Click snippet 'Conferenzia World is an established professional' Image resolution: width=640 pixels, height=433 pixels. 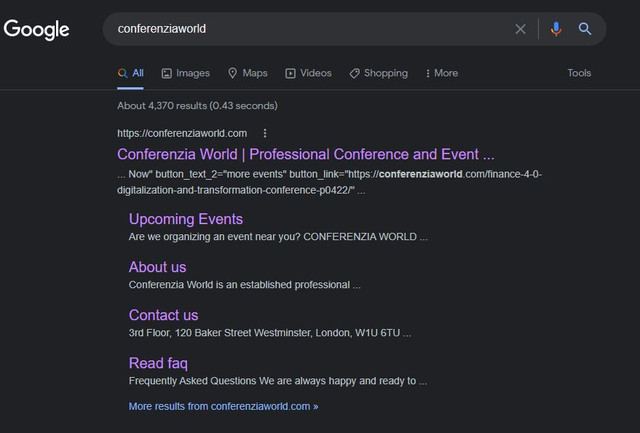tap(244, 285)
